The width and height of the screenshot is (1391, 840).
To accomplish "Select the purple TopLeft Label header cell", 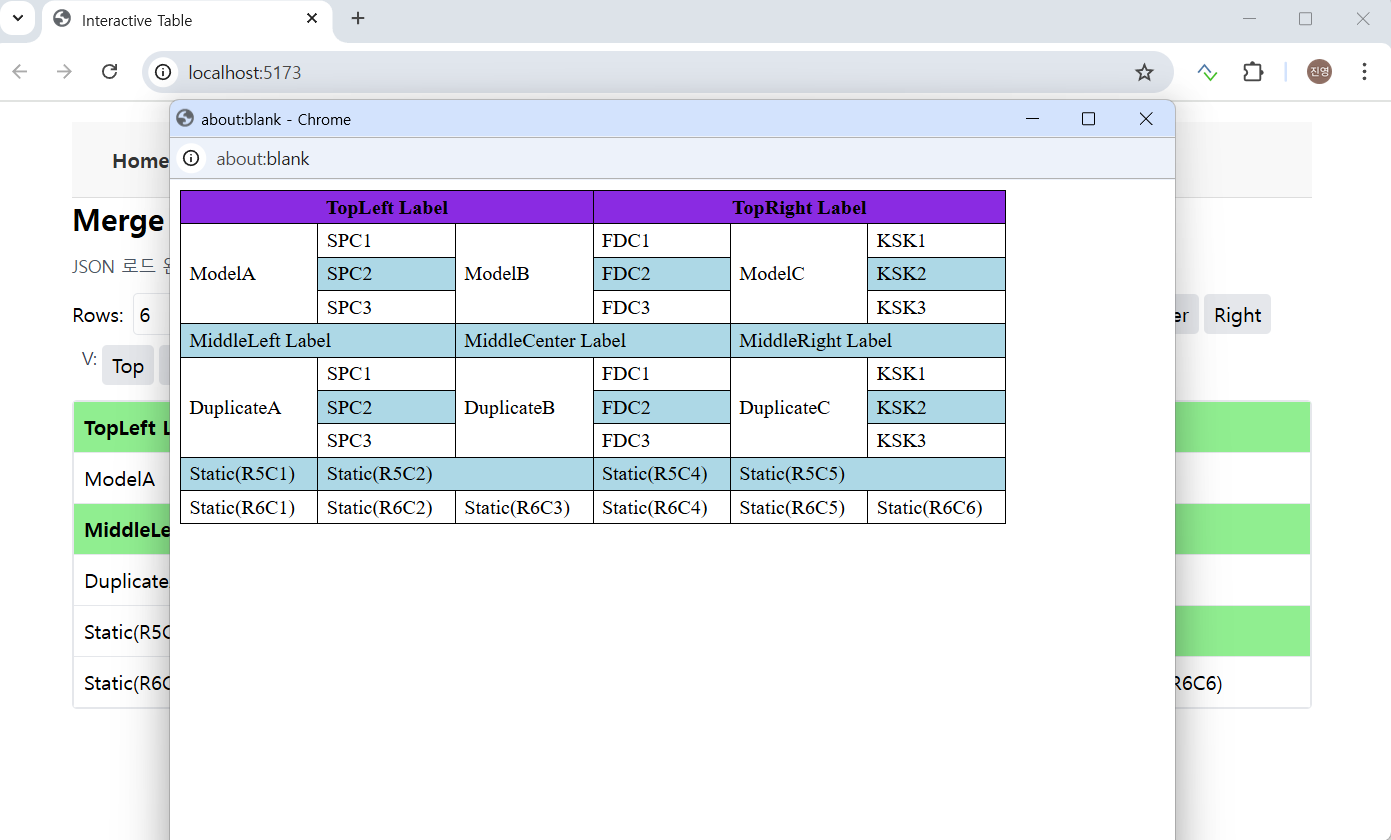I will click(x=386, y=208).
